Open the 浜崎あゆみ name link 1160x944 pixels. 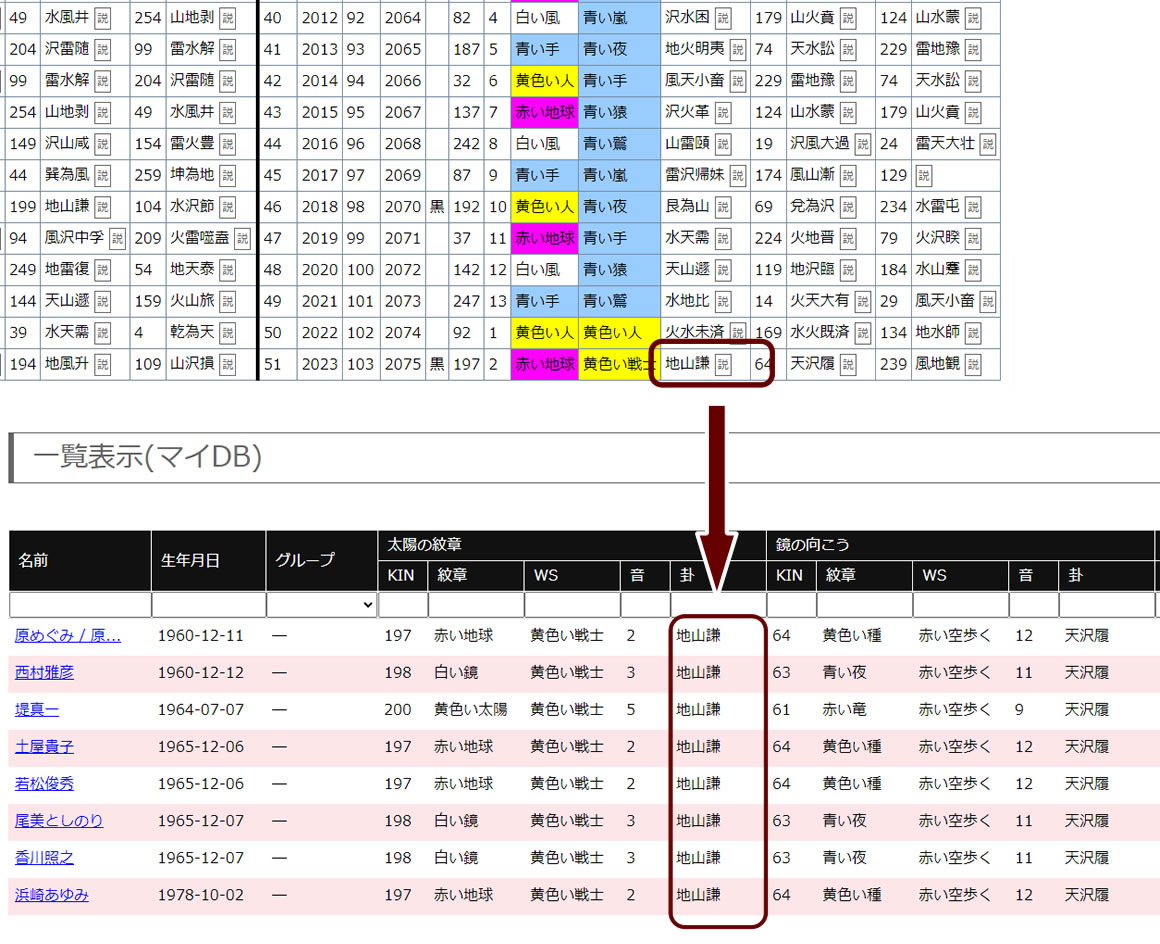pyautogui.click(x=52, y=895)
